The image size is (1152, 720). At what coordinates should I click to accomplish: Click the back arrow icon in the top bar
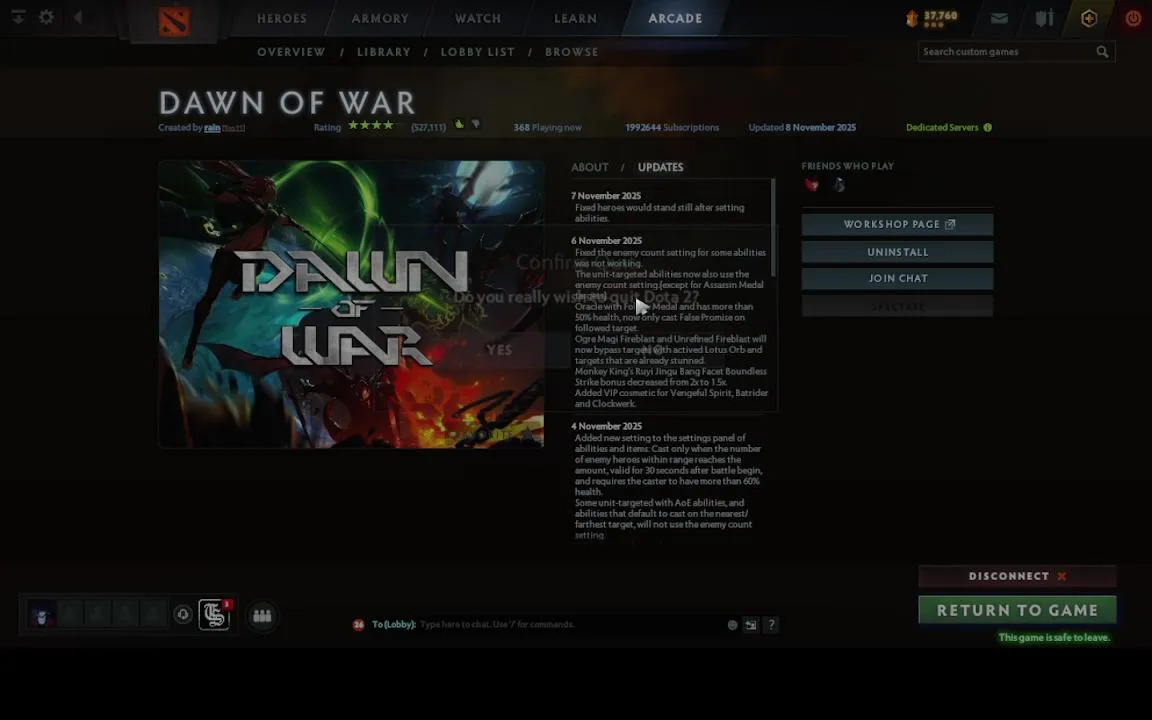78,17
